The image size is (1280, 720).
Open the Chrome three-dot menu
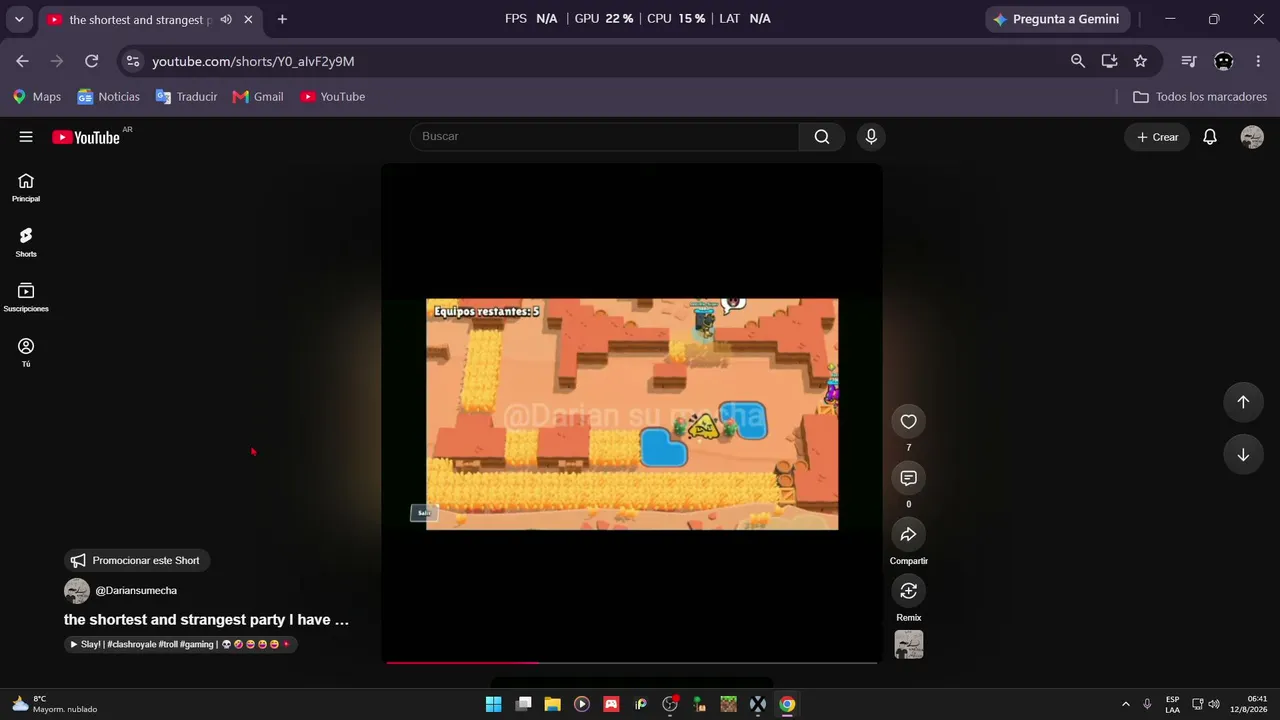click(x=1258, y=61)
